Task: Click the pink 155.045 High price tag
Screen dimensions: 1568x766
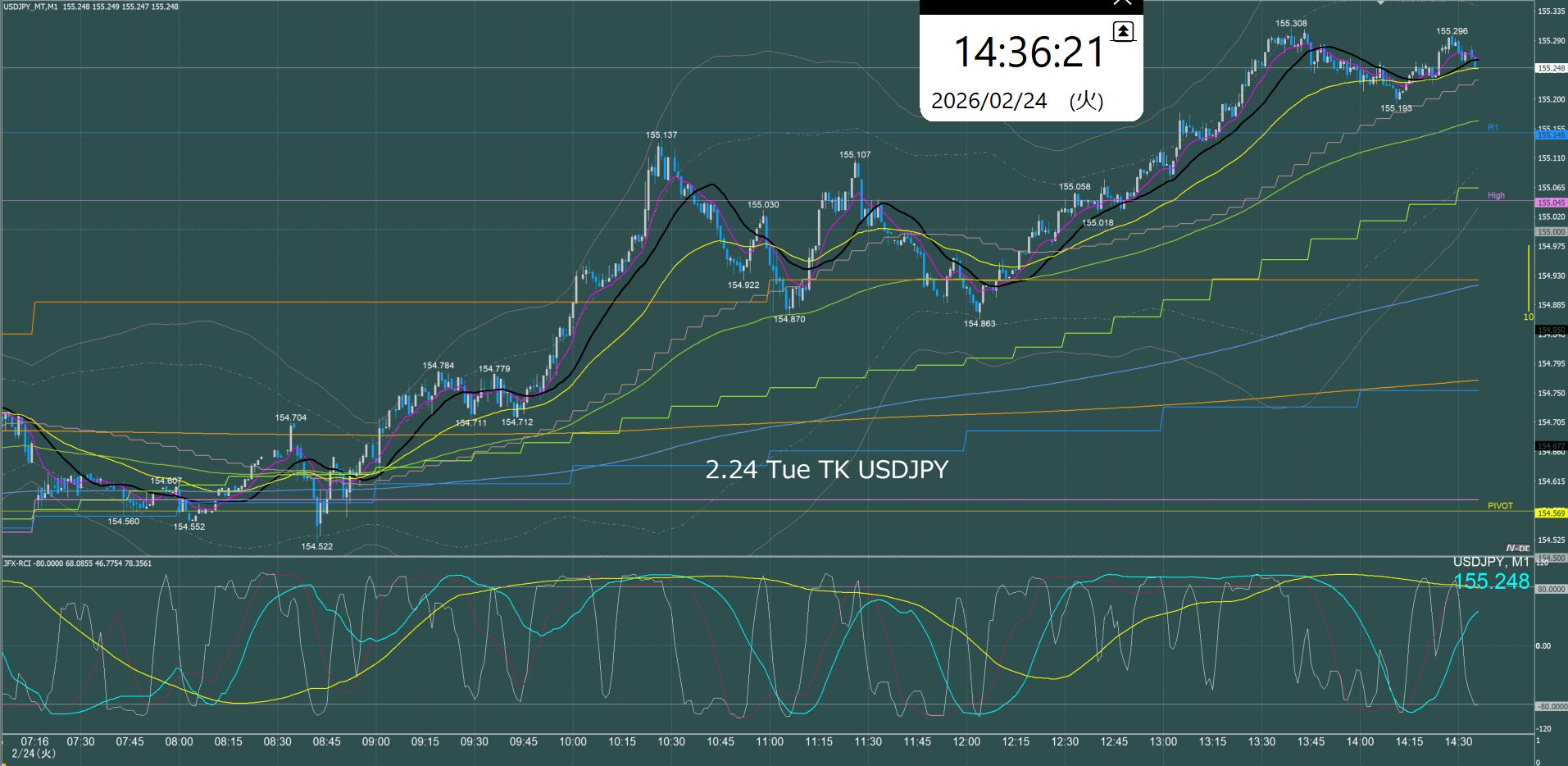Action: coord(1551,203)
